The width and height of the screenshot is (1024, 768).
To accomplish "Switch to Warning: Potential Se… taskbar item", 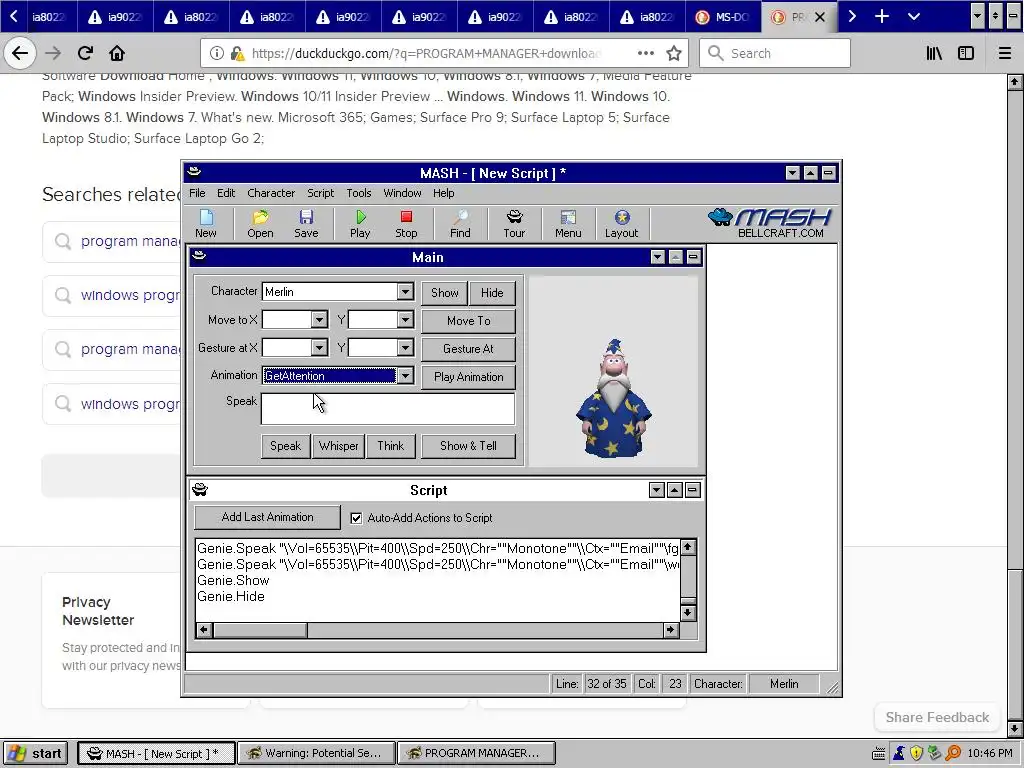I will click(x=317, y=753).
